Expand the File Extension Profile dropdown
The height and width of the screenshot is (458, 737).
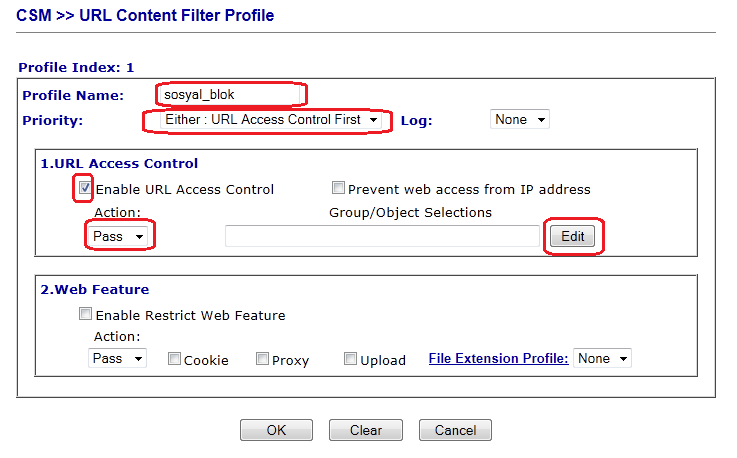603,358
